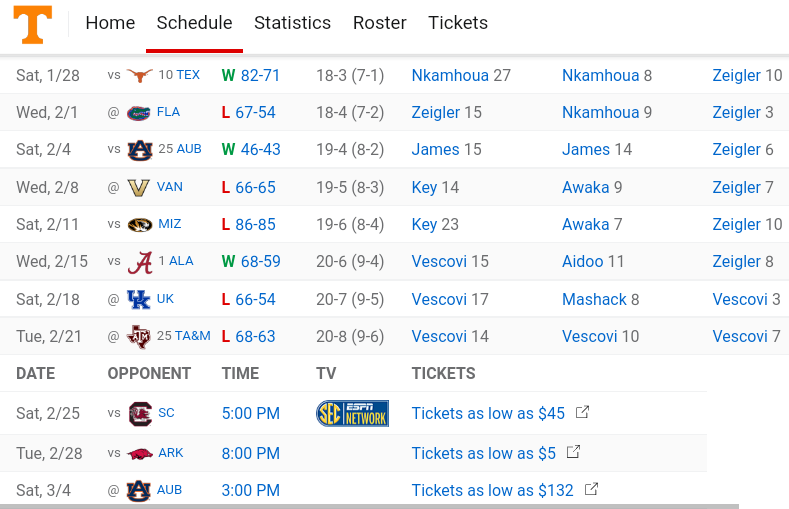Click the Texas Longhorns team logo
The image size is (789, 509).
[139, 75]
